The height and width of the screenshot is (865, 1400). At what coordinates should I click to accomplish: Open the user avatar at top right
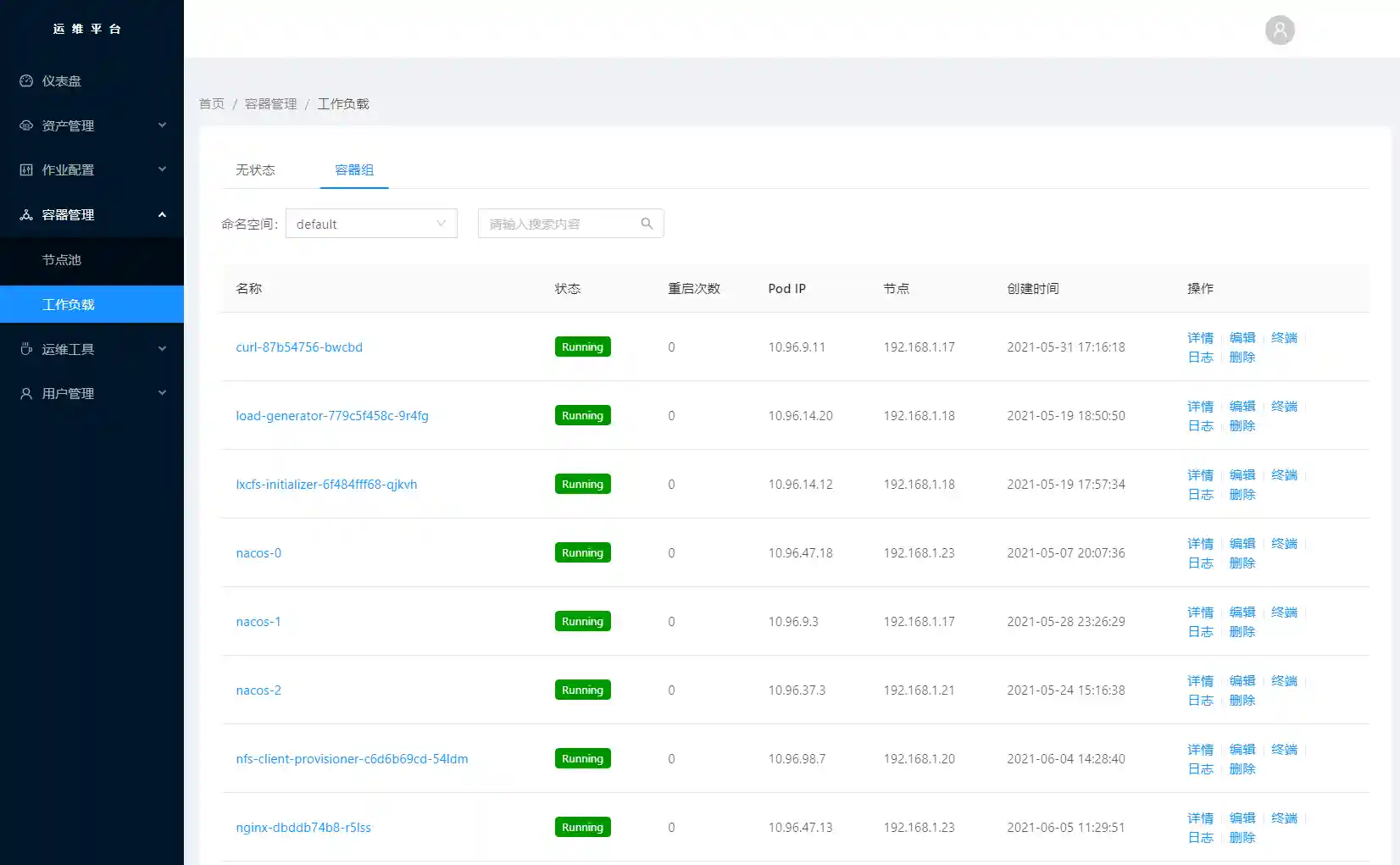click(x=1280, y=30)
